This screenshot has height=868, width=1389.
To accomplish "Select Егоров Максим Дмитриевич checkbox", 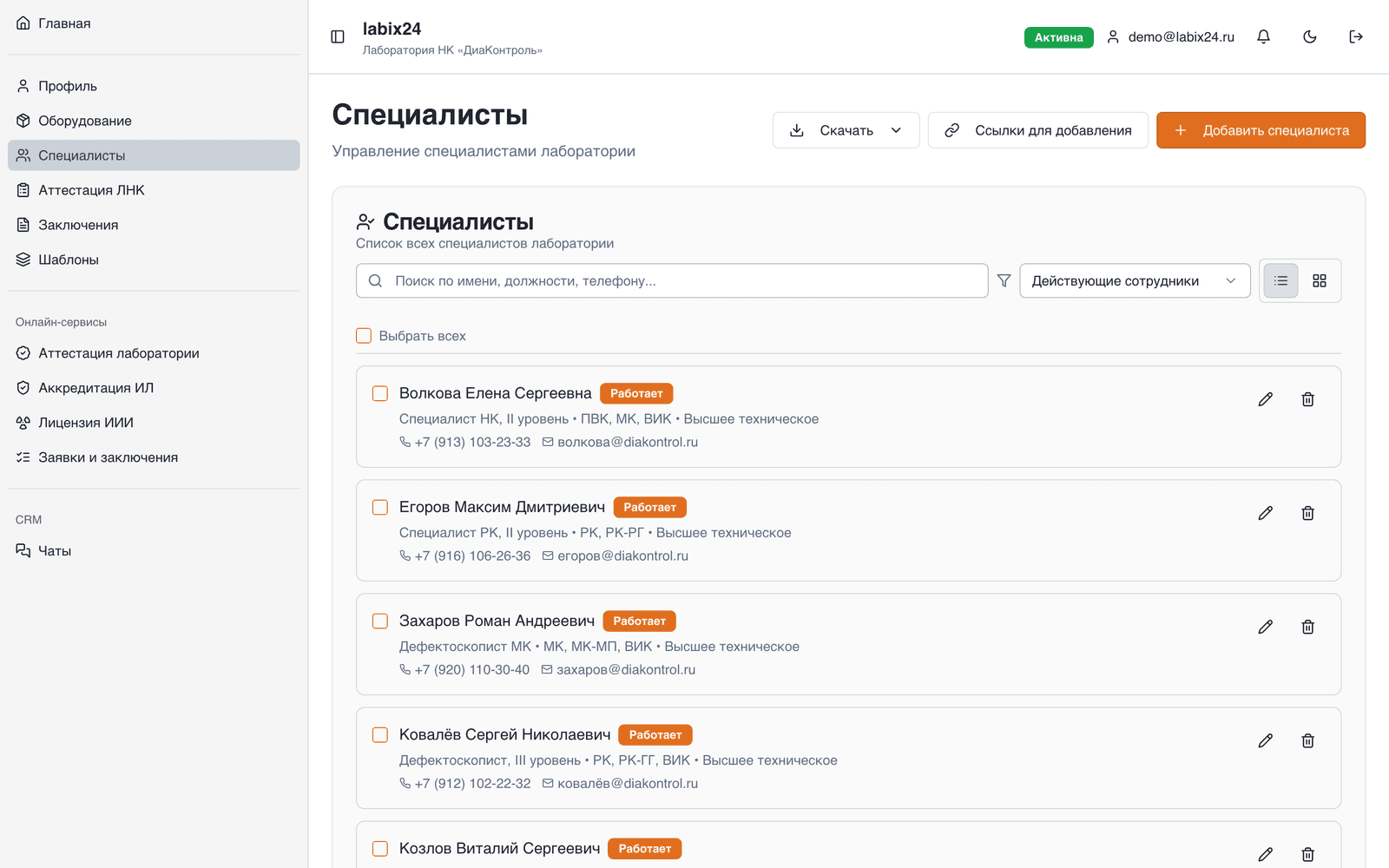I will coord(380,507).
